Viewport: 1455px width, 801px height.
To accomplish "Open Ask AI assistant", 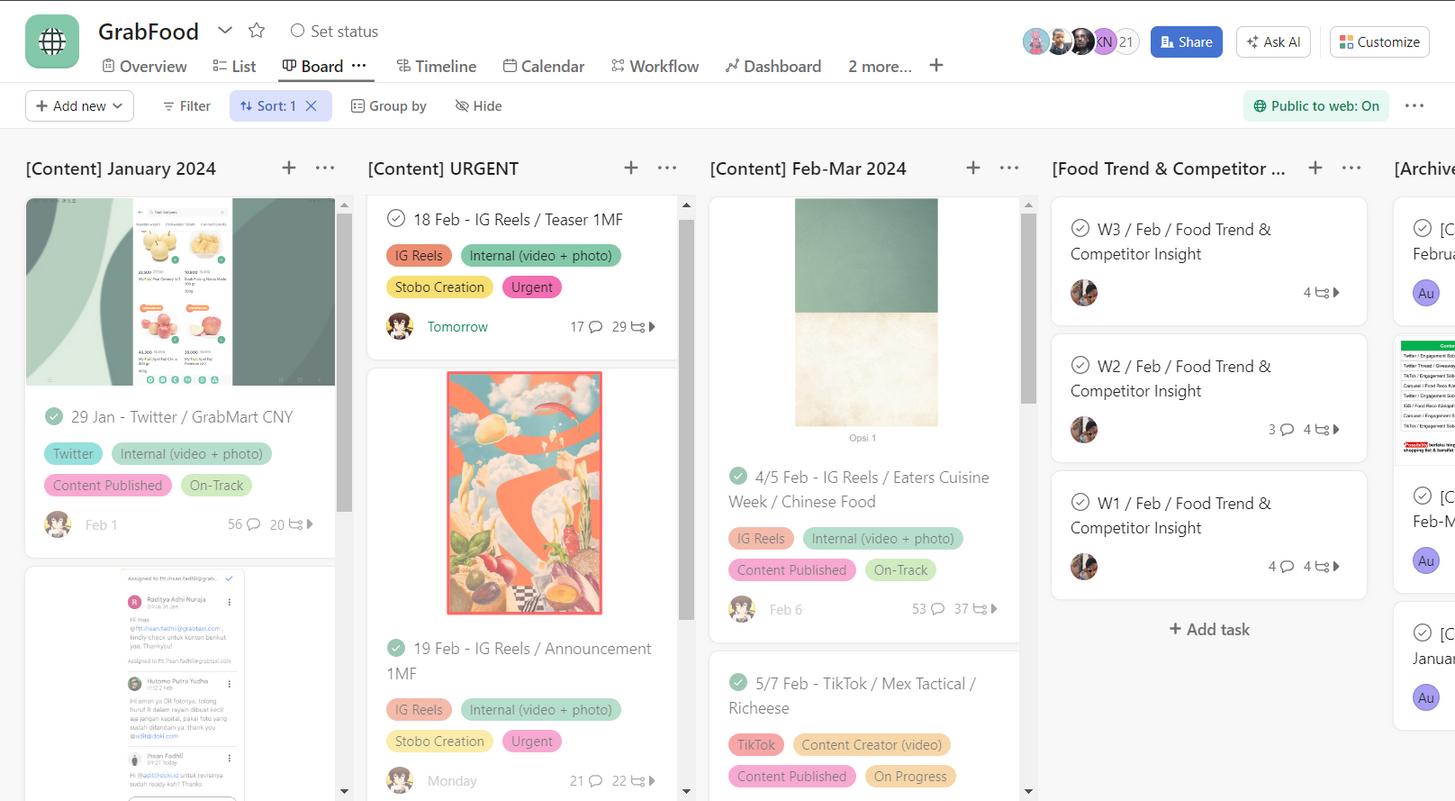I will (x=1274, y=42).
